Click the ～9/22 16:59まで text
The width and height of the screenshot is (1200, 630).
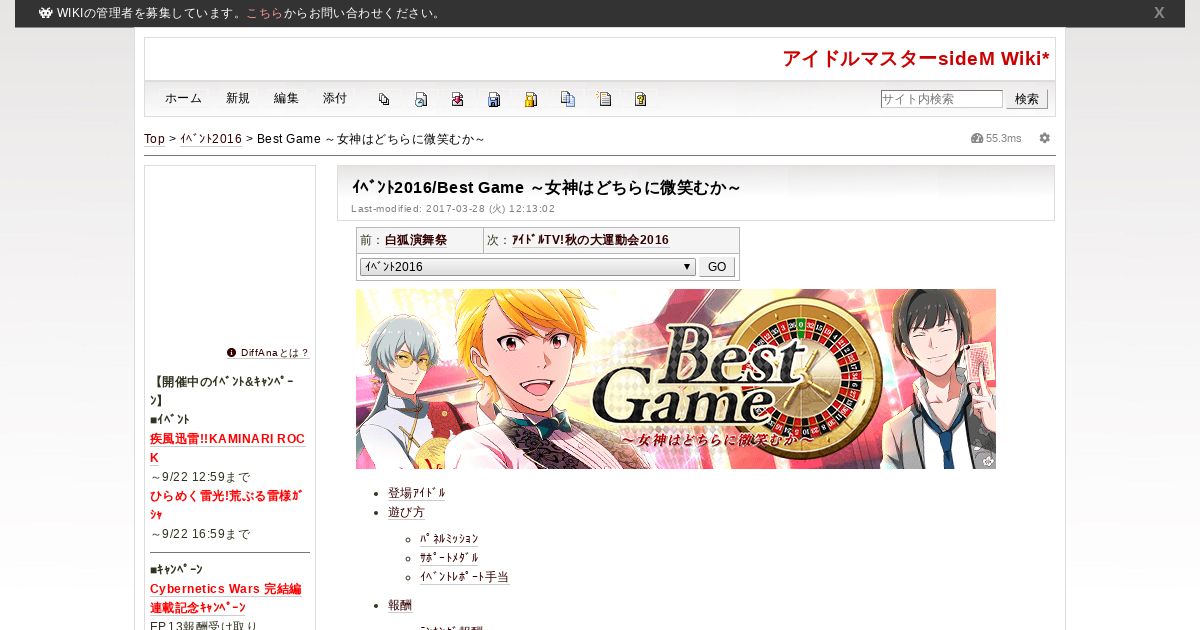200,534
